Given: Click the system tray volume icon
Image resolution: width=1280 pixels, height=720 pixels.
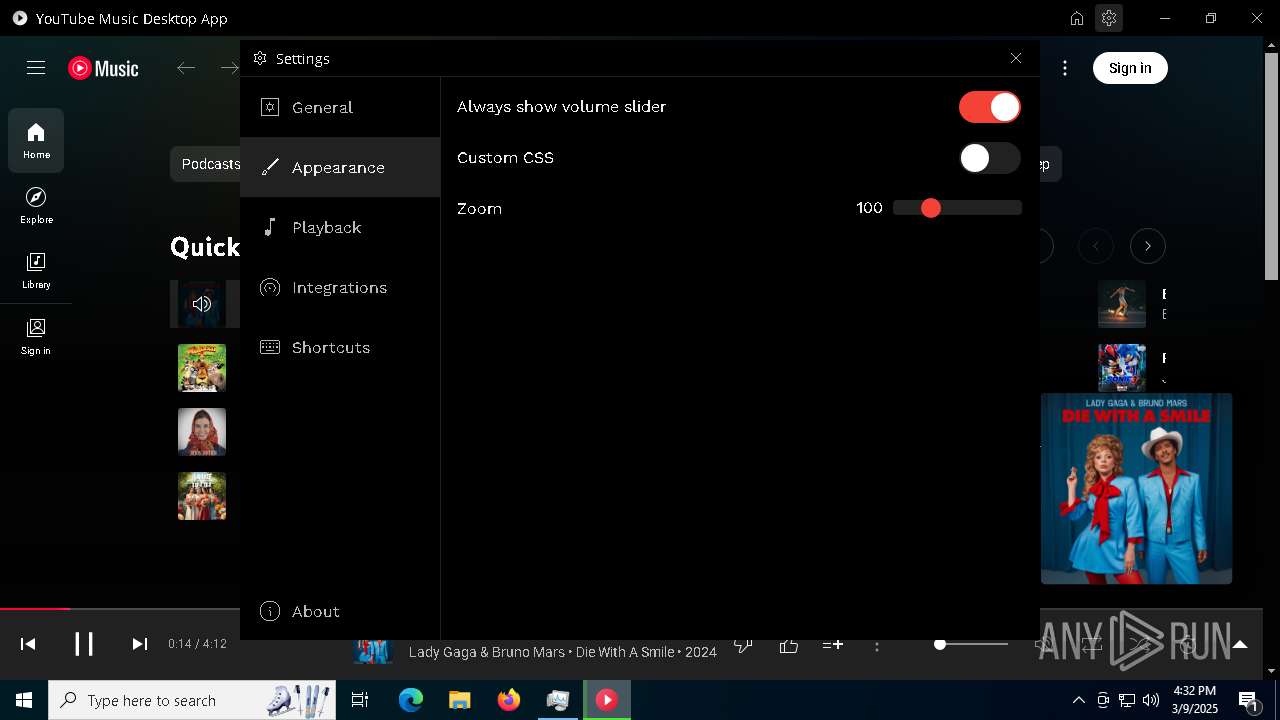Looking at the screenshot, I should [1151, 700].
